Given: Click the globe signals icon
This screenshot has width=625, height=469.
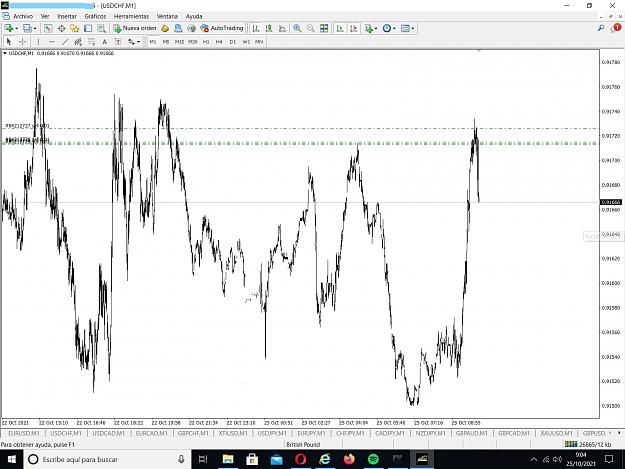Looking at the screenshot, I should [191, 28].
